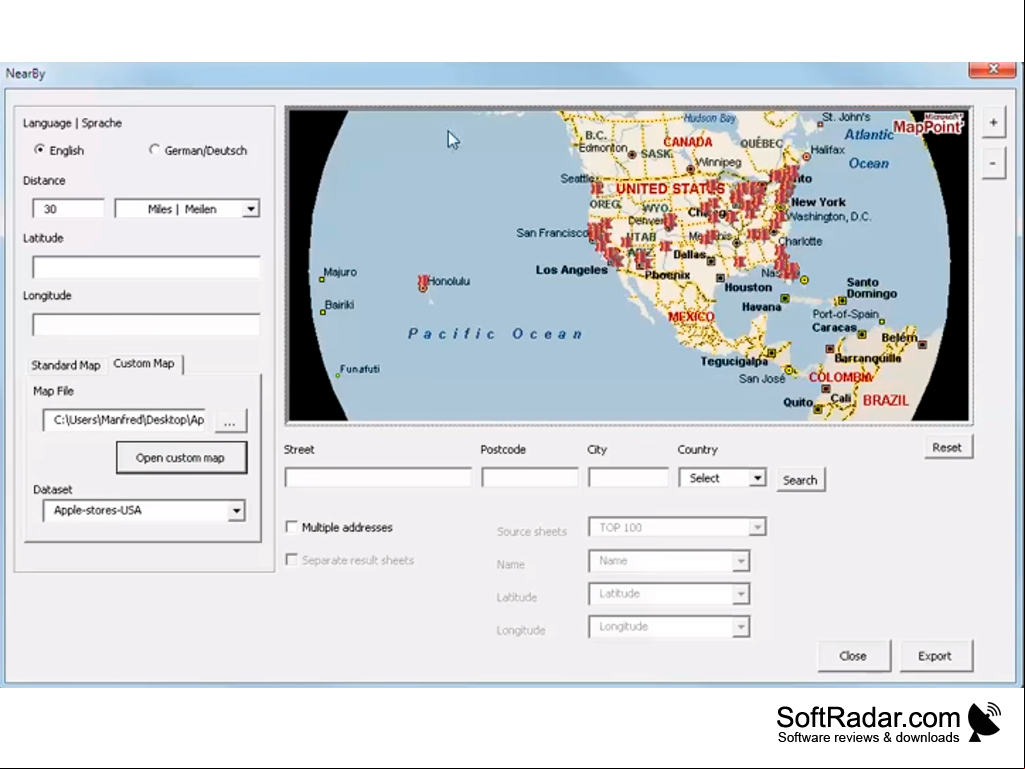Image resolution: width=1025 pixels, height=769 pixels.
Task: Click the Open custom map button
Action: pos(181,458)
